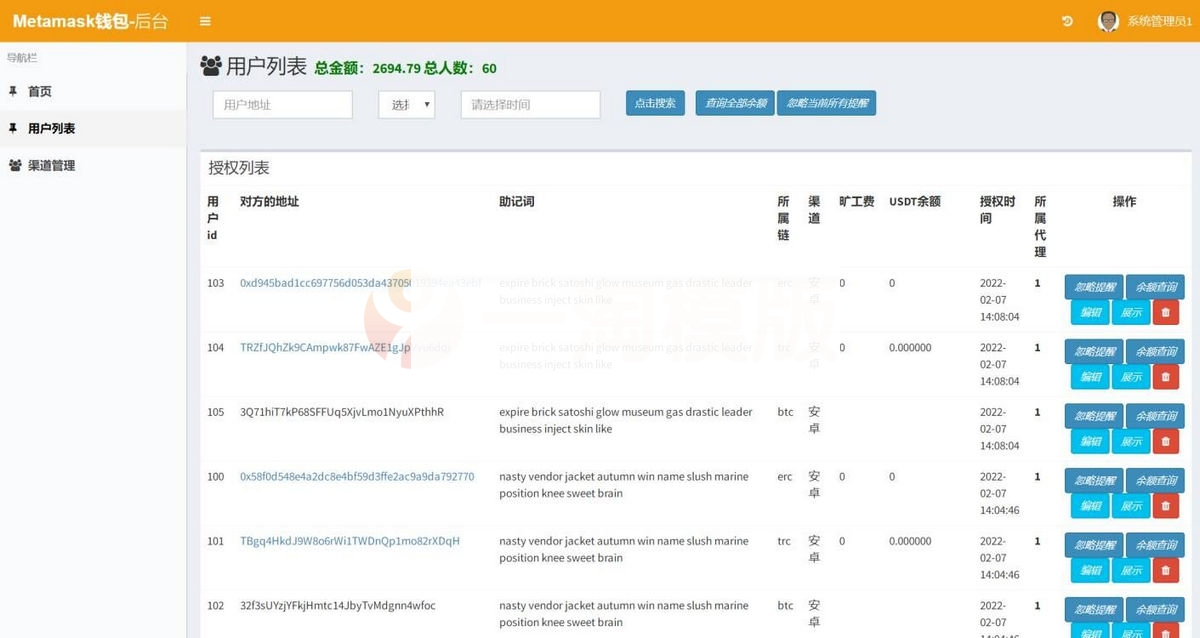Screen dimensions: 1200x638
Task: Click the refresh history icon in top bar
Action: click(x=1068, y=20)
